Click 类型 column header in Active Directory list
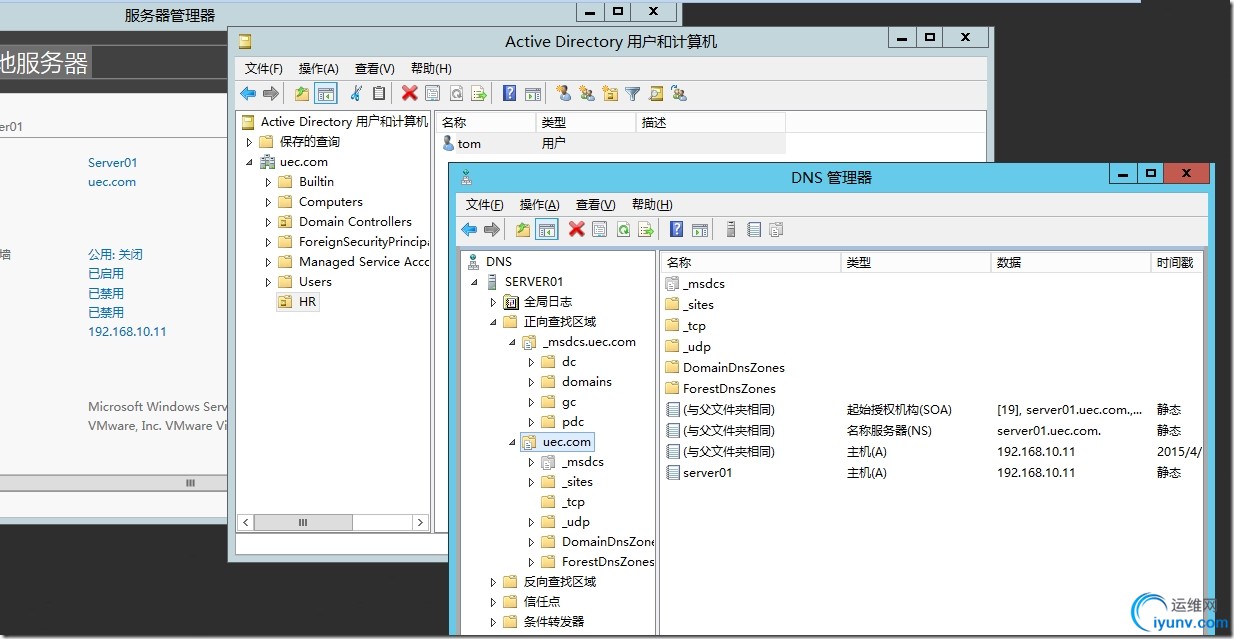1234x639 pixels. [586, 122]
